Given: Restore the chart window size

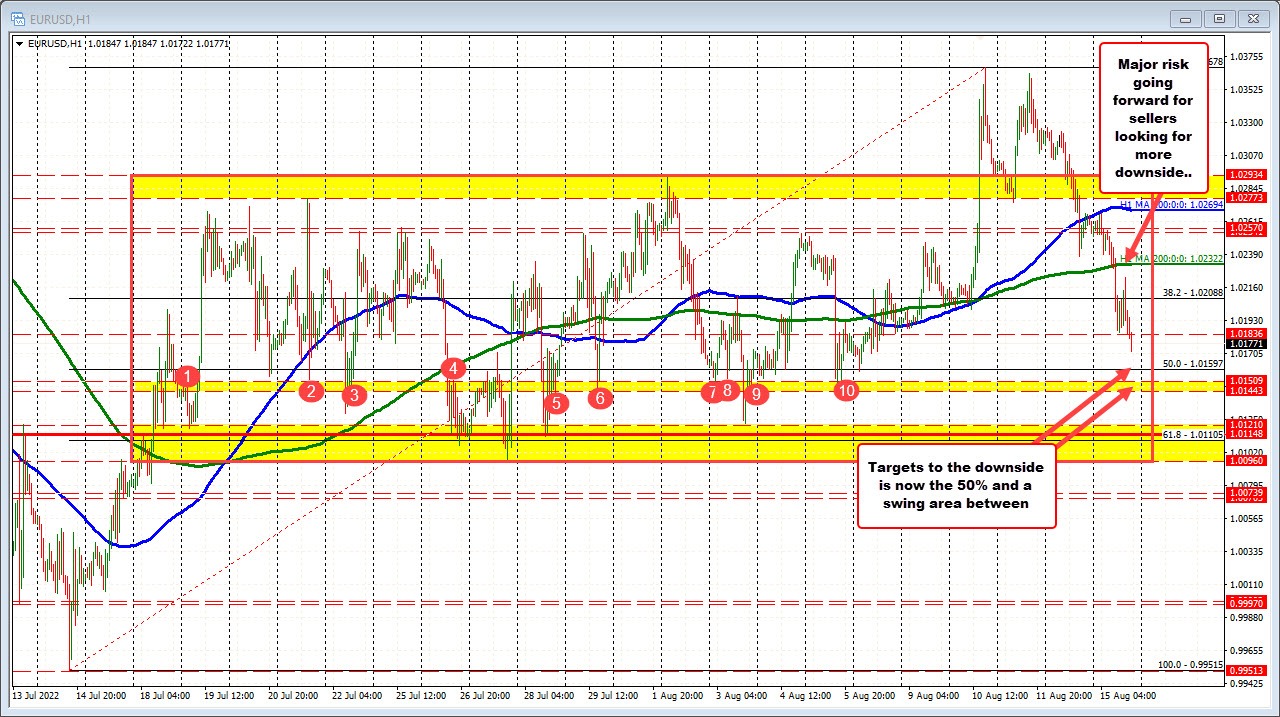Looking at the screenshot, I should click(x=1219, y=18).
